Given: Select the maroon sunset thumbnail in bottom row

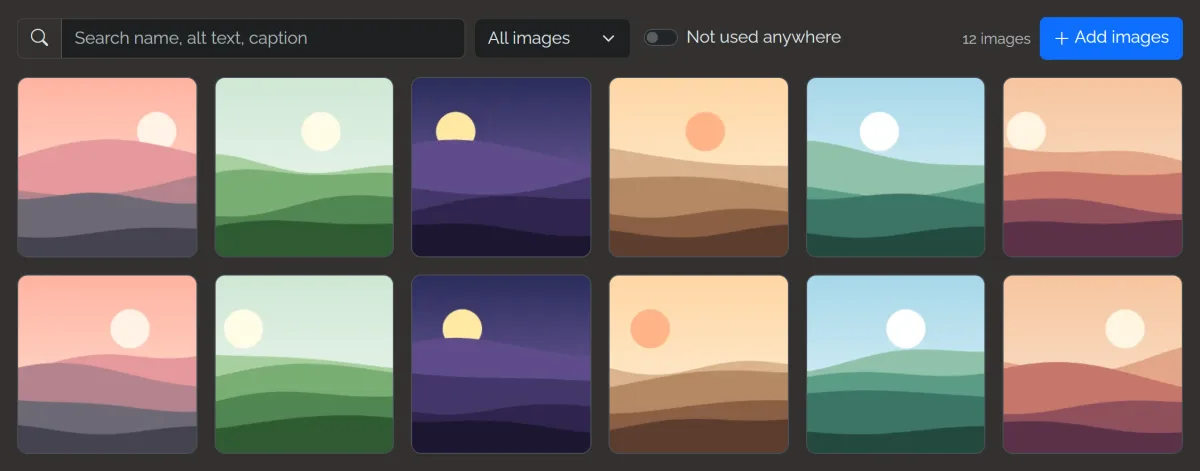Looking at the screenshot, I should tap(1092, 365).
